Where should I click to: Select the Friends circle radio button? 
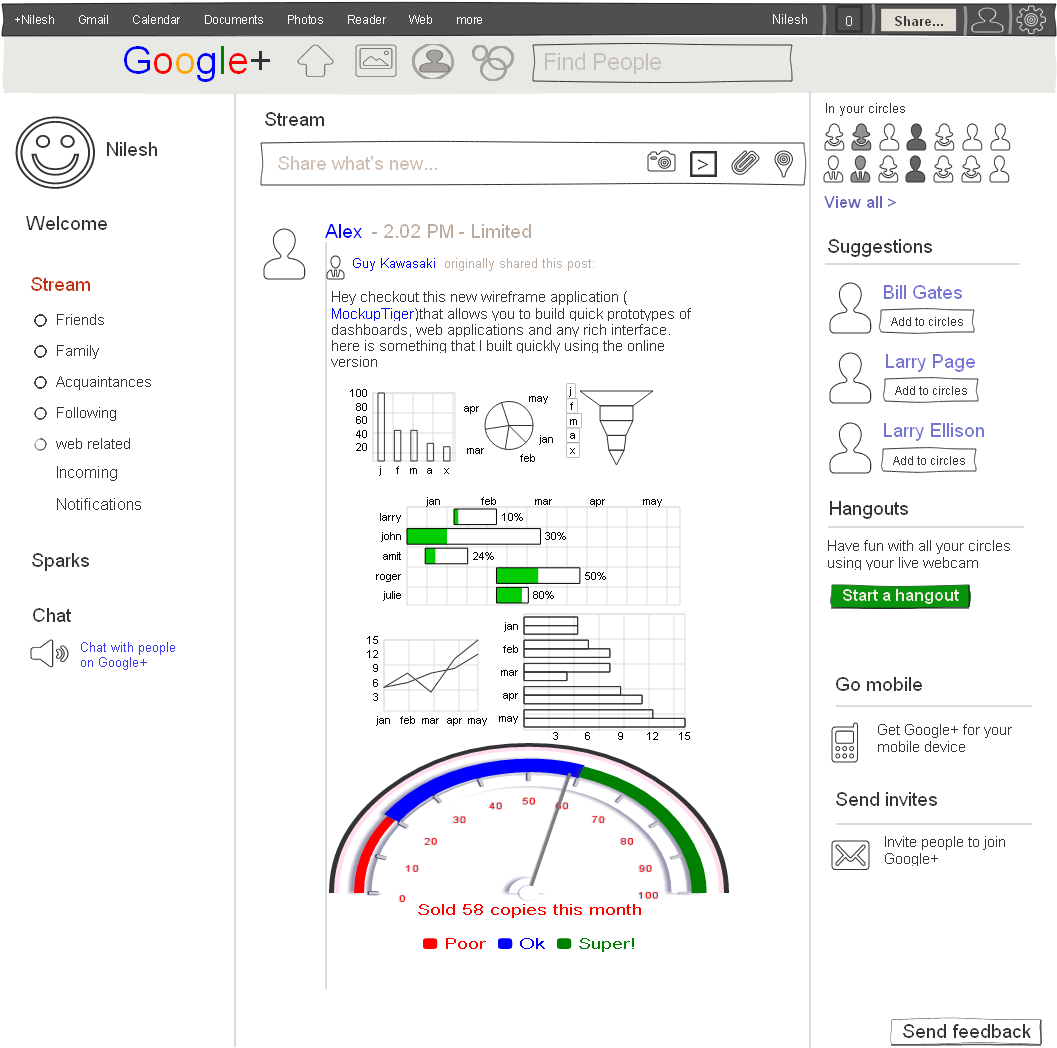pyautogui.click(x=40, y=320)
